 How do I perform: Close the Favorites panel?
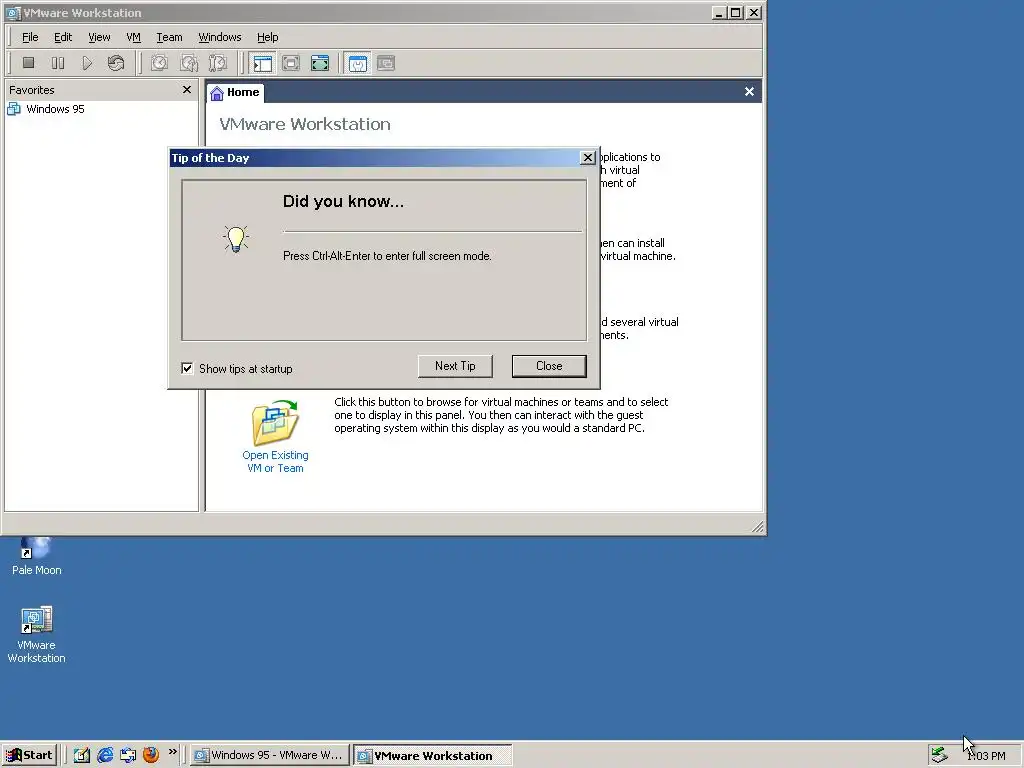pos(187,89)
